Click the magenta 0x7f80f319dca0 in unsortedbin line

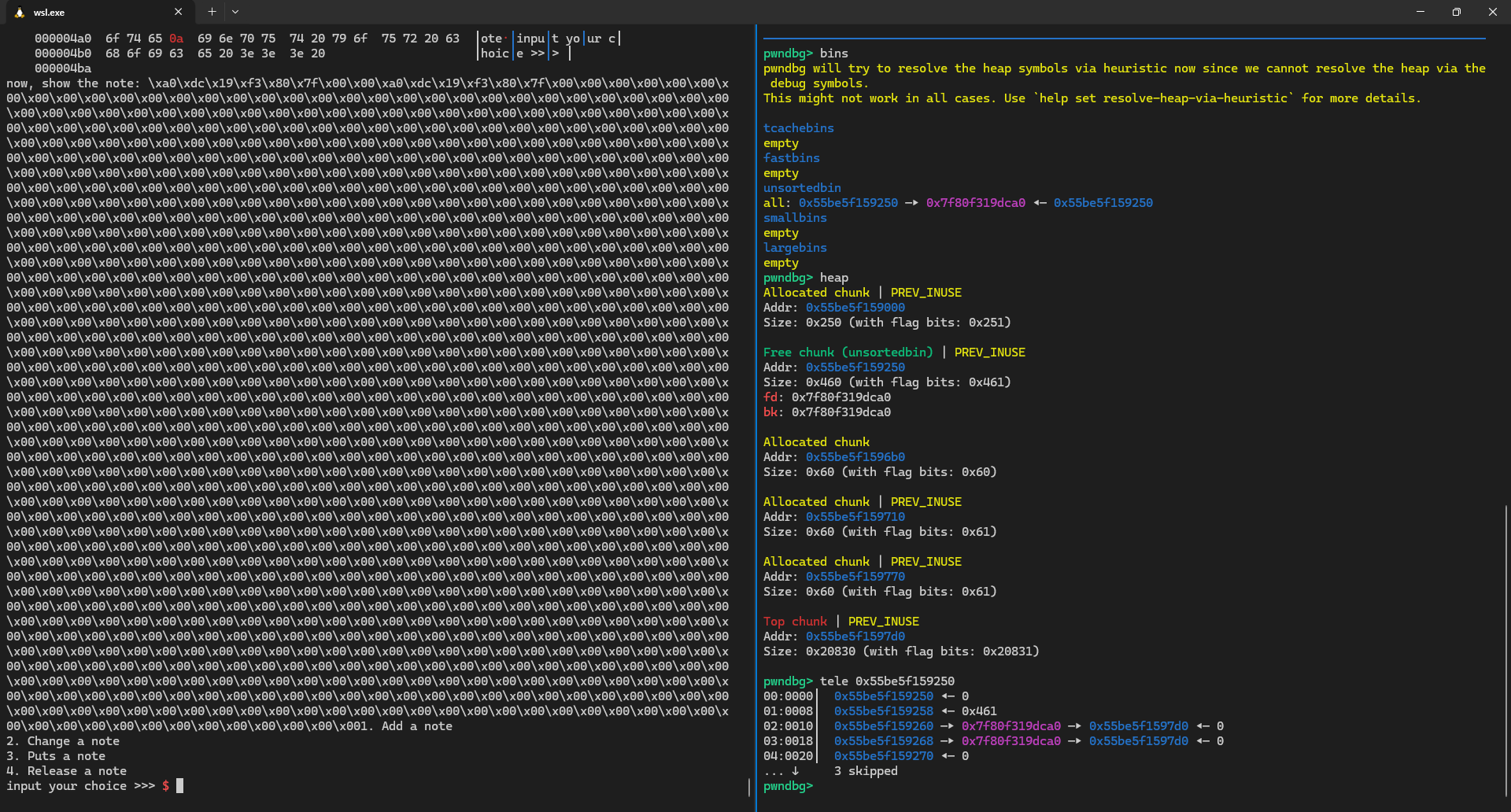pyautogui.click(x=976, y=203)
